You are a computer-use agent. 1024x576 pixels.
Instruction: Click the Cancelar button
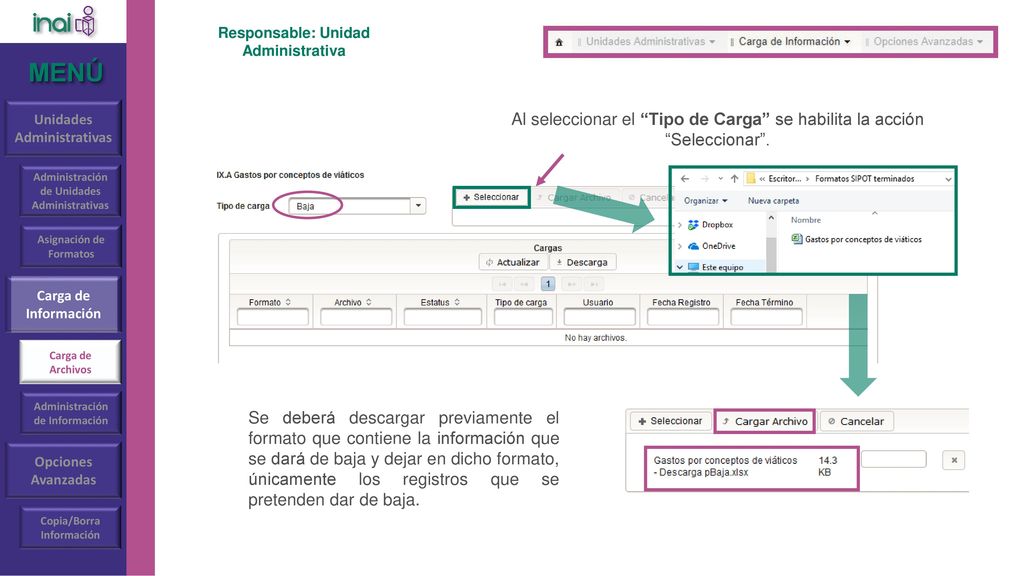[856, 421]
